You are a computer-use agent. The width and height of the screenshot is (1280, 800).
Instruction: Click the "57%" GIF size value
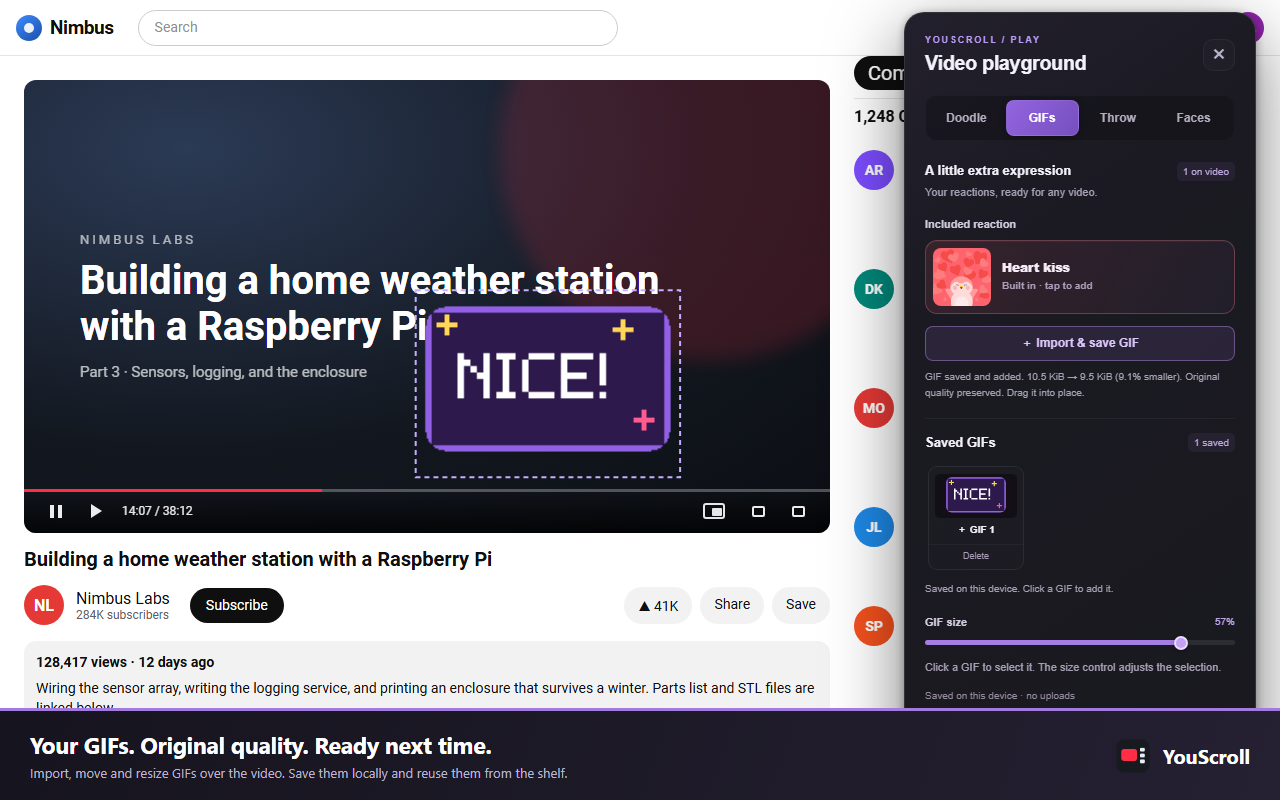coord(1224,622)
